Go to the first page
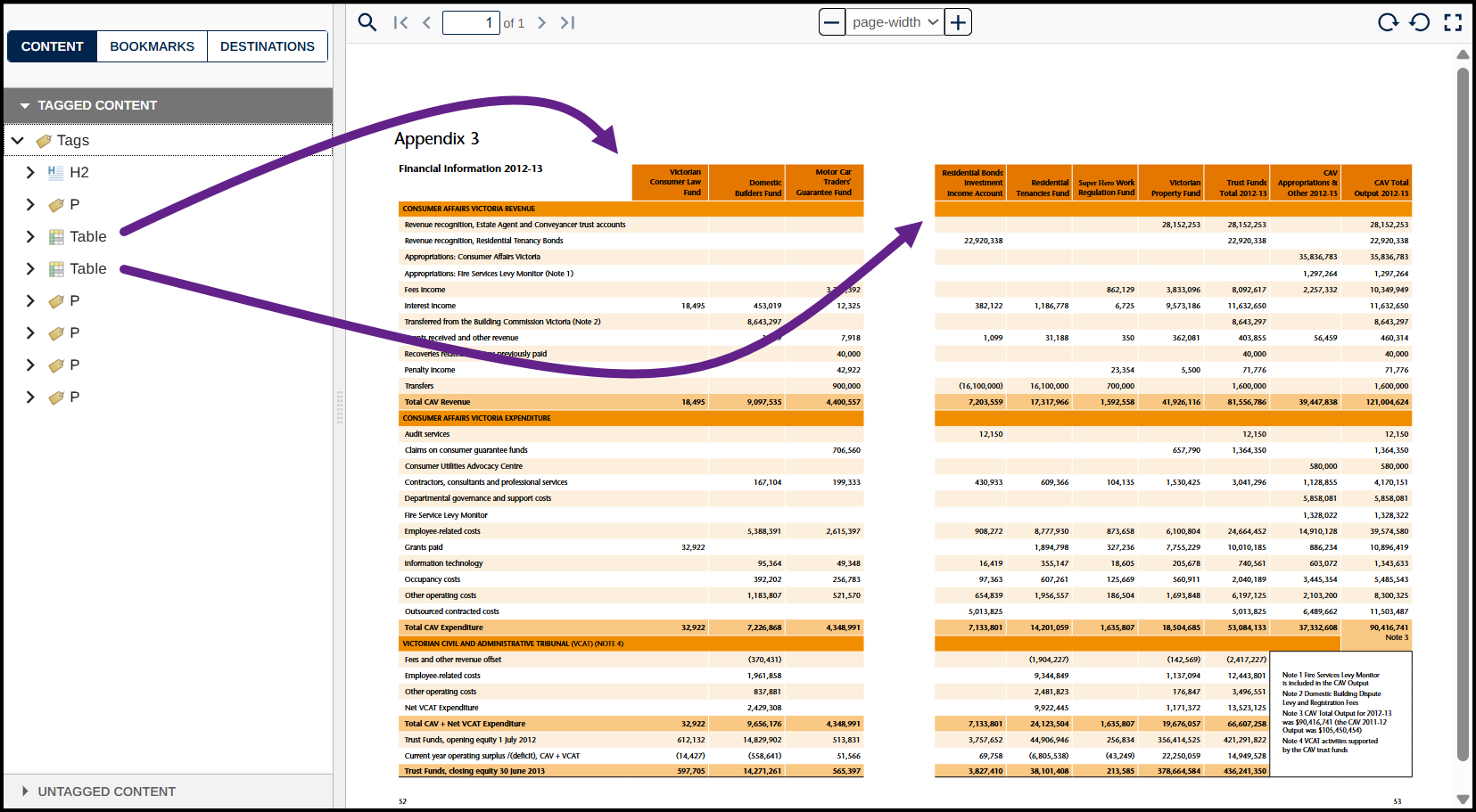 [400, 22]
